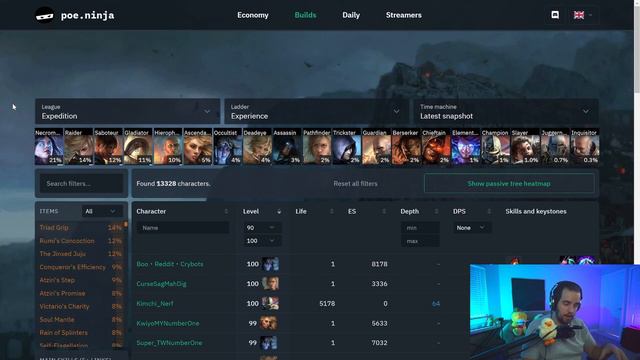
Task: Filter by Guardian class portrait
Action: click(377, 147)
